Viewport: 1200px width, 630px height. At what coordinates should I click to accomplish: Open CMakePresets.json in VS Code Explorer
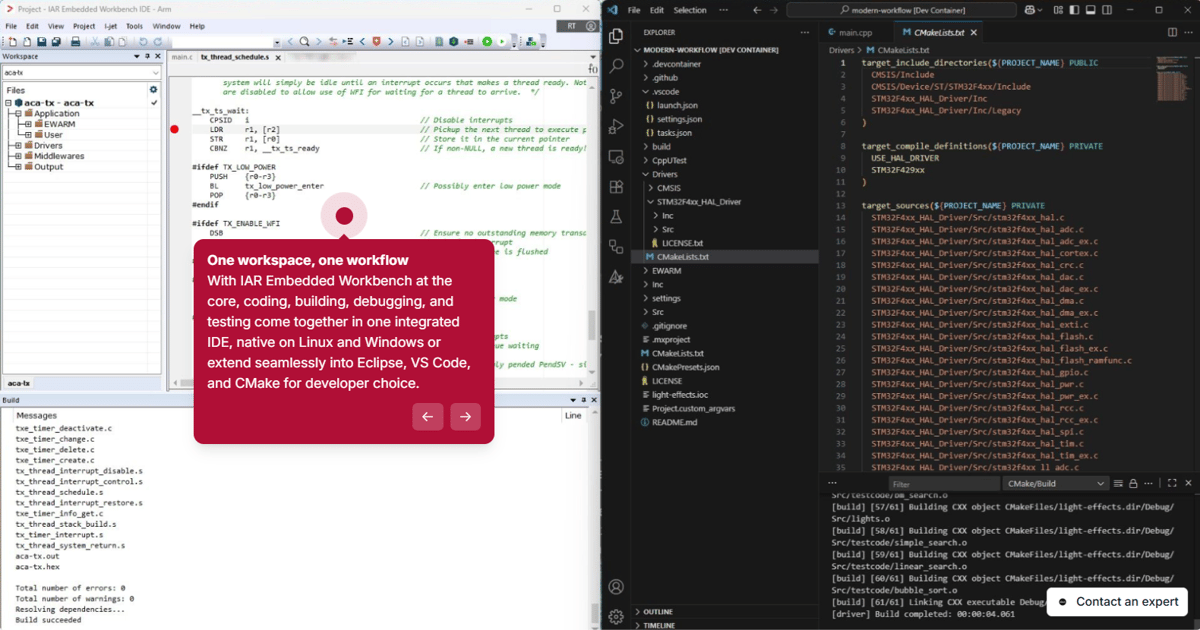coord(685,367)
